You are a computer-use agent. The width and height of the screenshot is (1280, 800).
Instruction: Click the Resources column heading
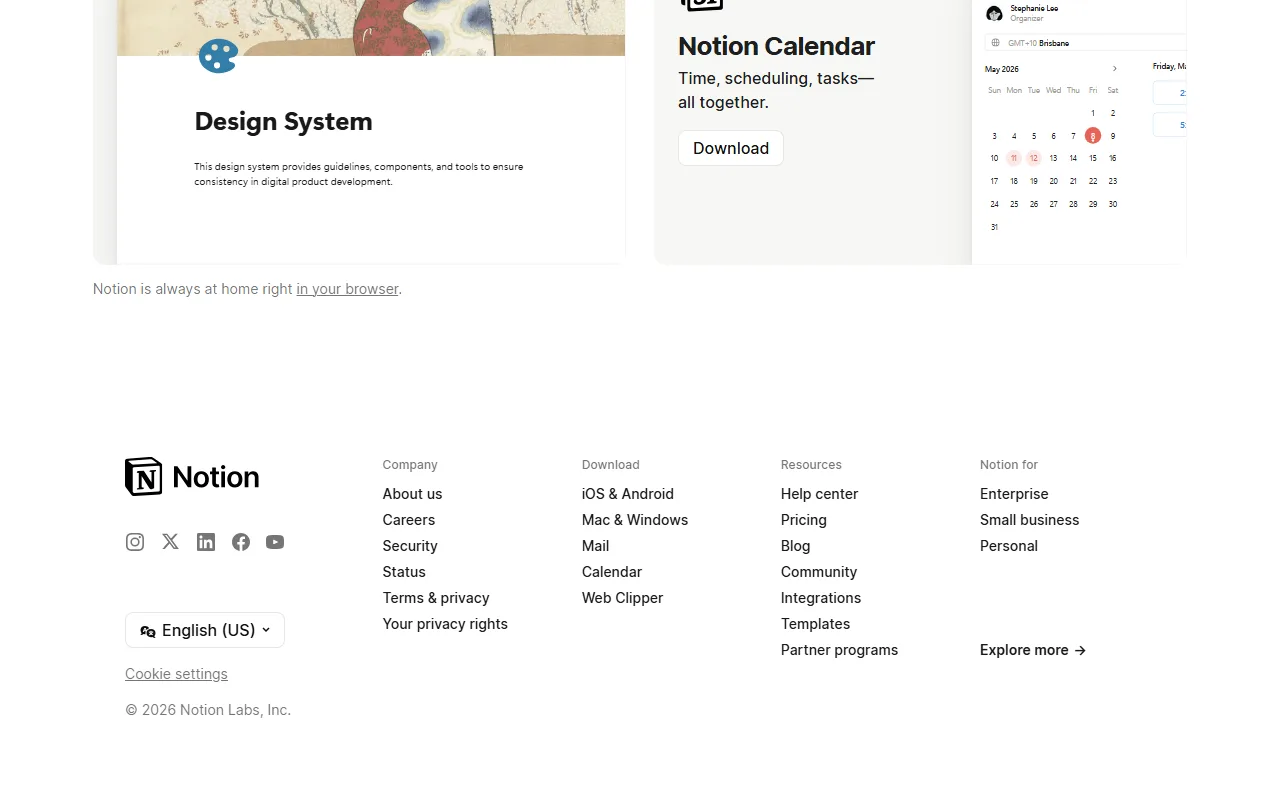pyautogui.click(x=811, y=465)
